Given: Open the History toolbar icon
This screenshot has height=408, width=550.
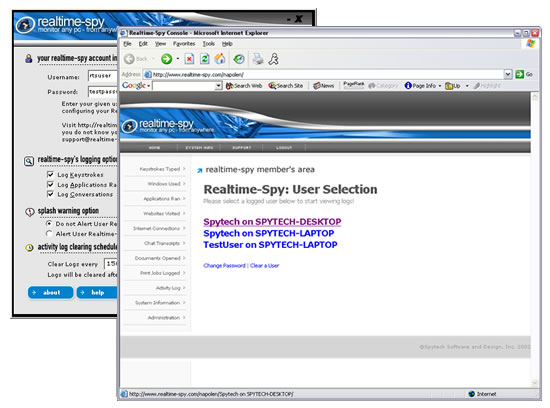Looking at the screenshot, I should (239, 59).
